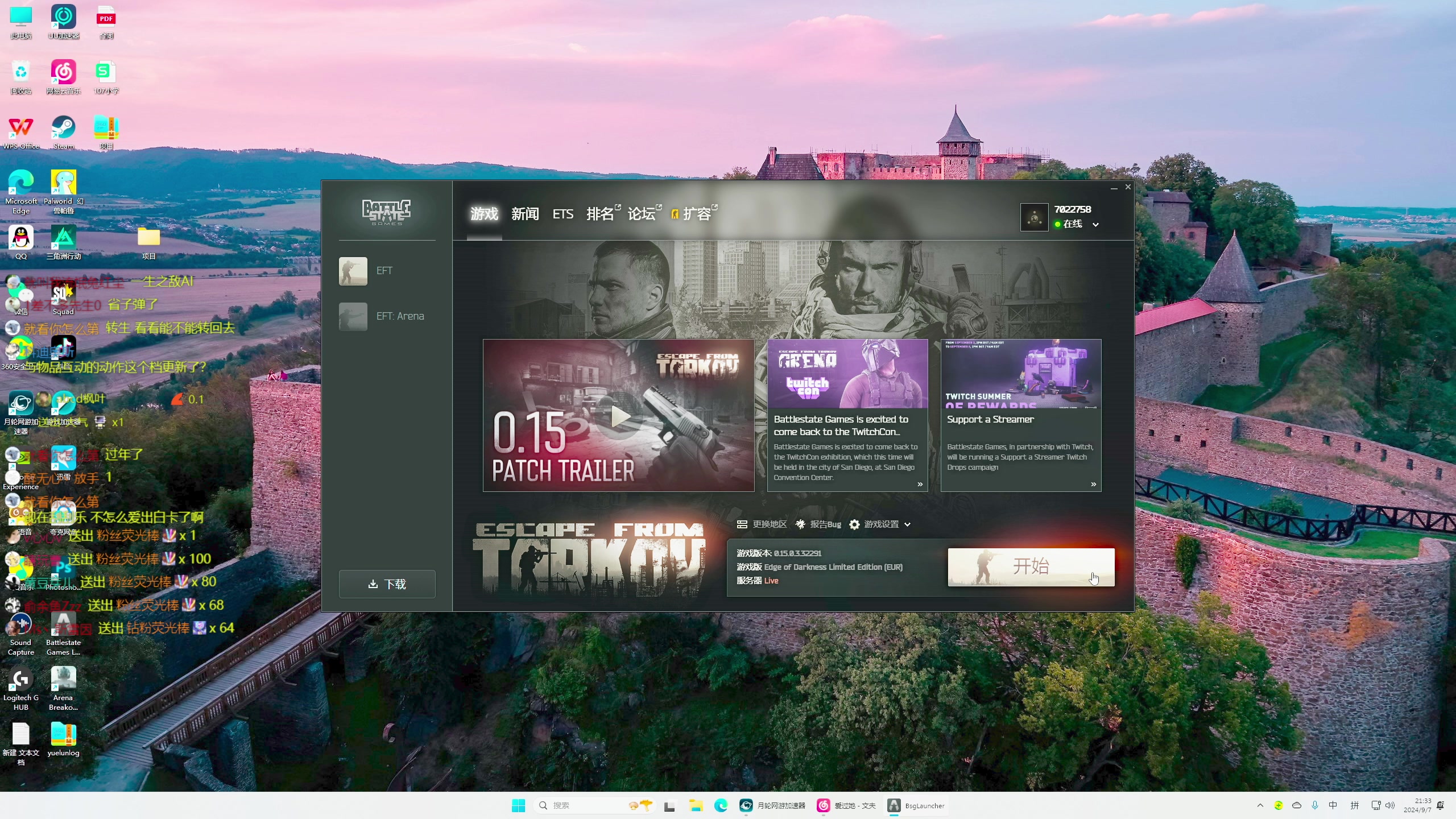Open 'Battlestate Games is excited' headline

tap(841, 425)
